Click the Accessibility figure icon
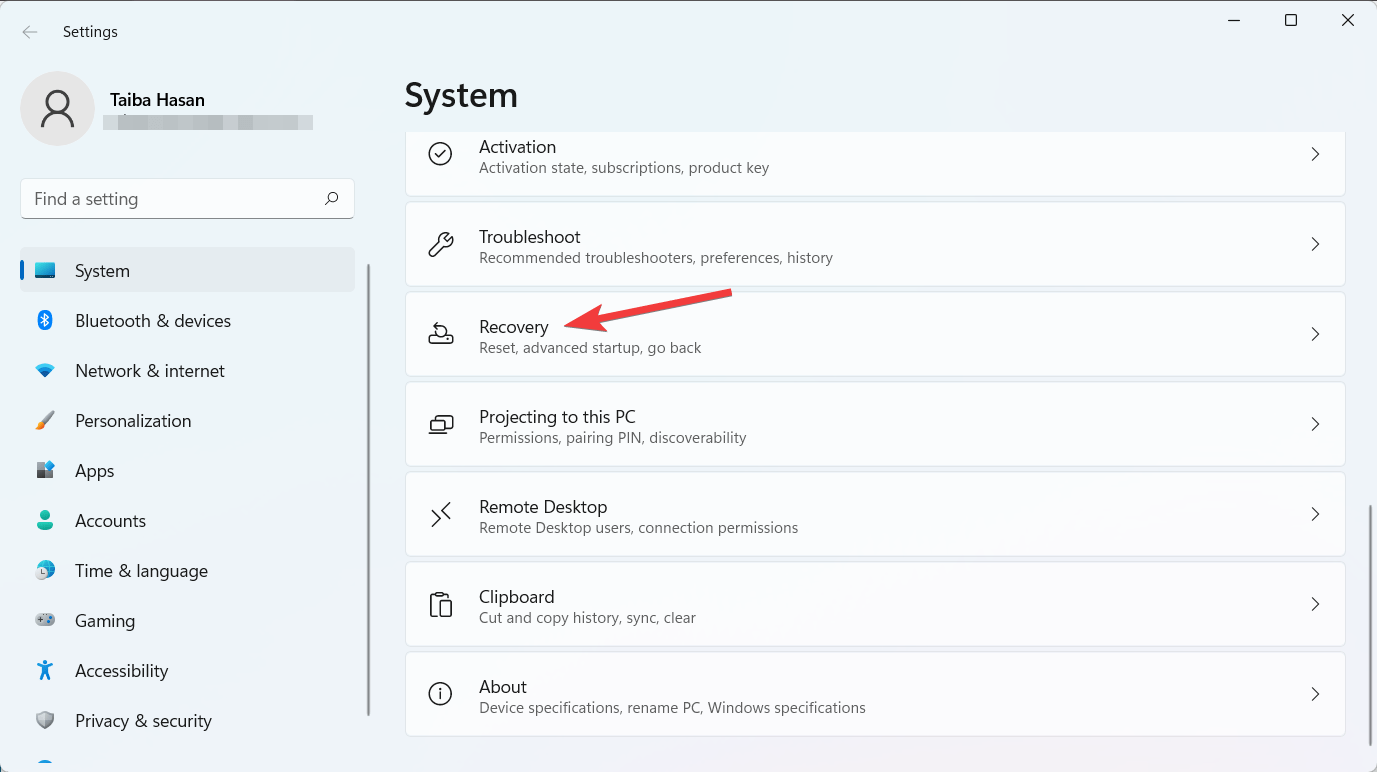1377x772 pixels. (x=45, y=670)
